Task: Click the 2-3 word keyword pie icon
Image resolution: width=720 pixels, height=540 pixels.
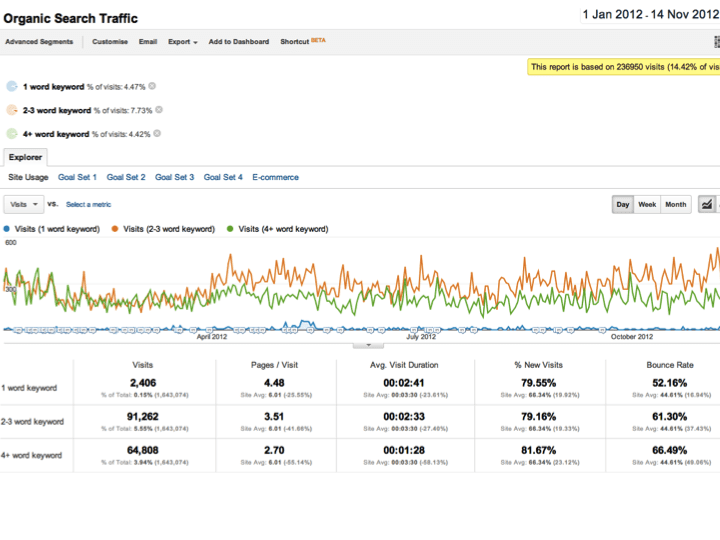Action: click(x=12, y=110)
